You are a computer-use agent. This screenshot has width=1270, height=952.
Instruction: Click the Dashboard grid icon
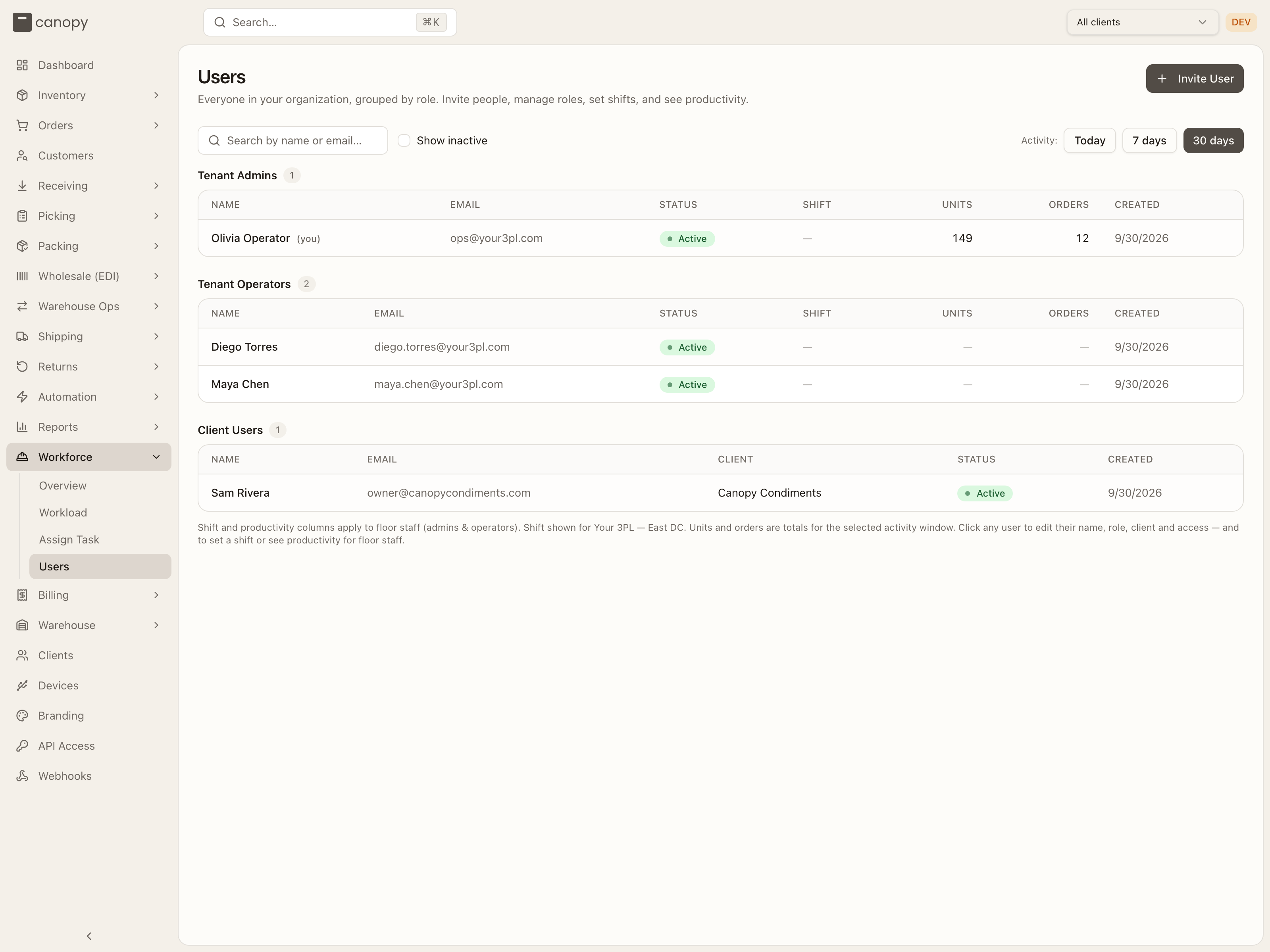tap(22, 65)
